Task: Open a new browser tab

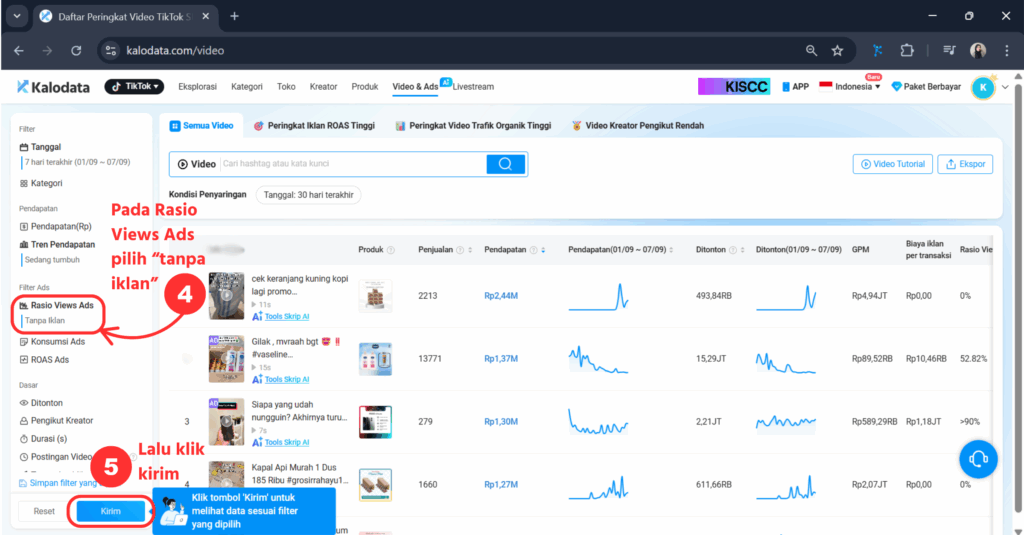Action: [234, 16]
